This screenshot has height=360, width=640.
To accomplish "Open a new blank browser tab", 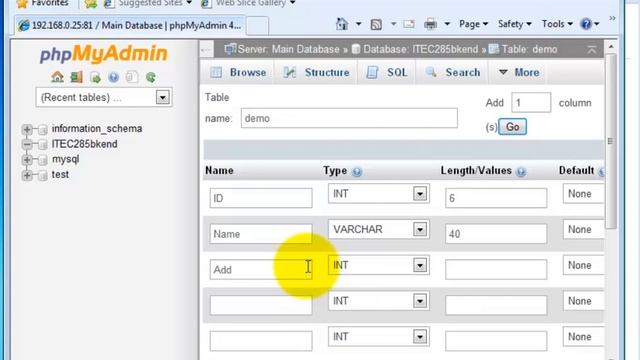I will [258, 26].
